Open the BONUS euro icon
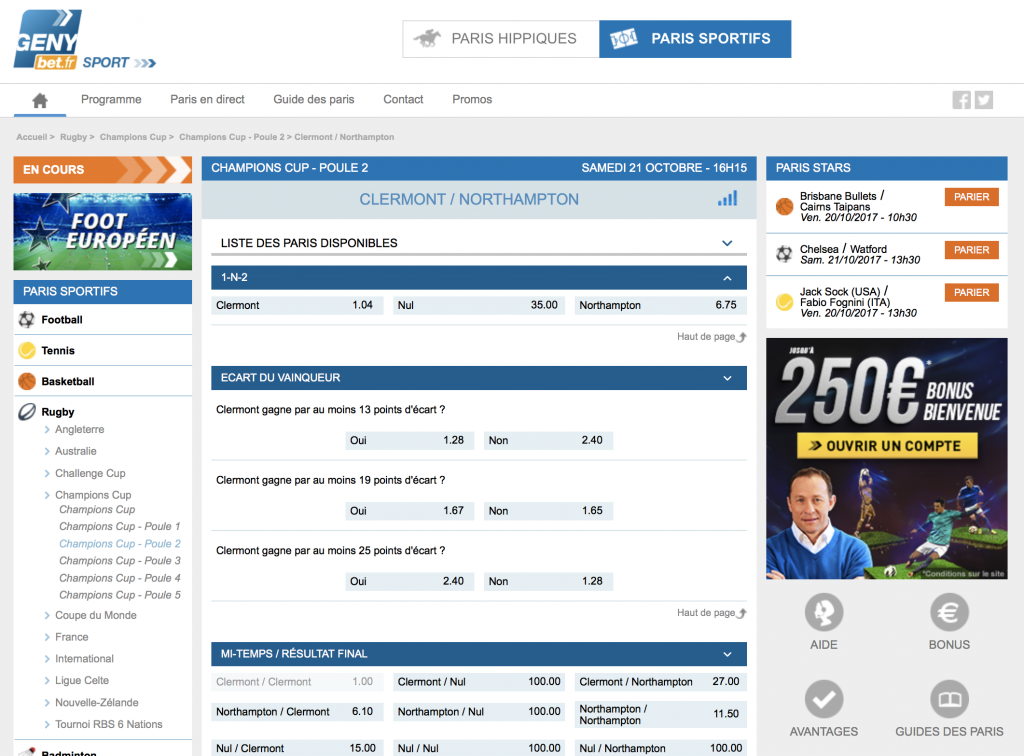 [949, 612]
